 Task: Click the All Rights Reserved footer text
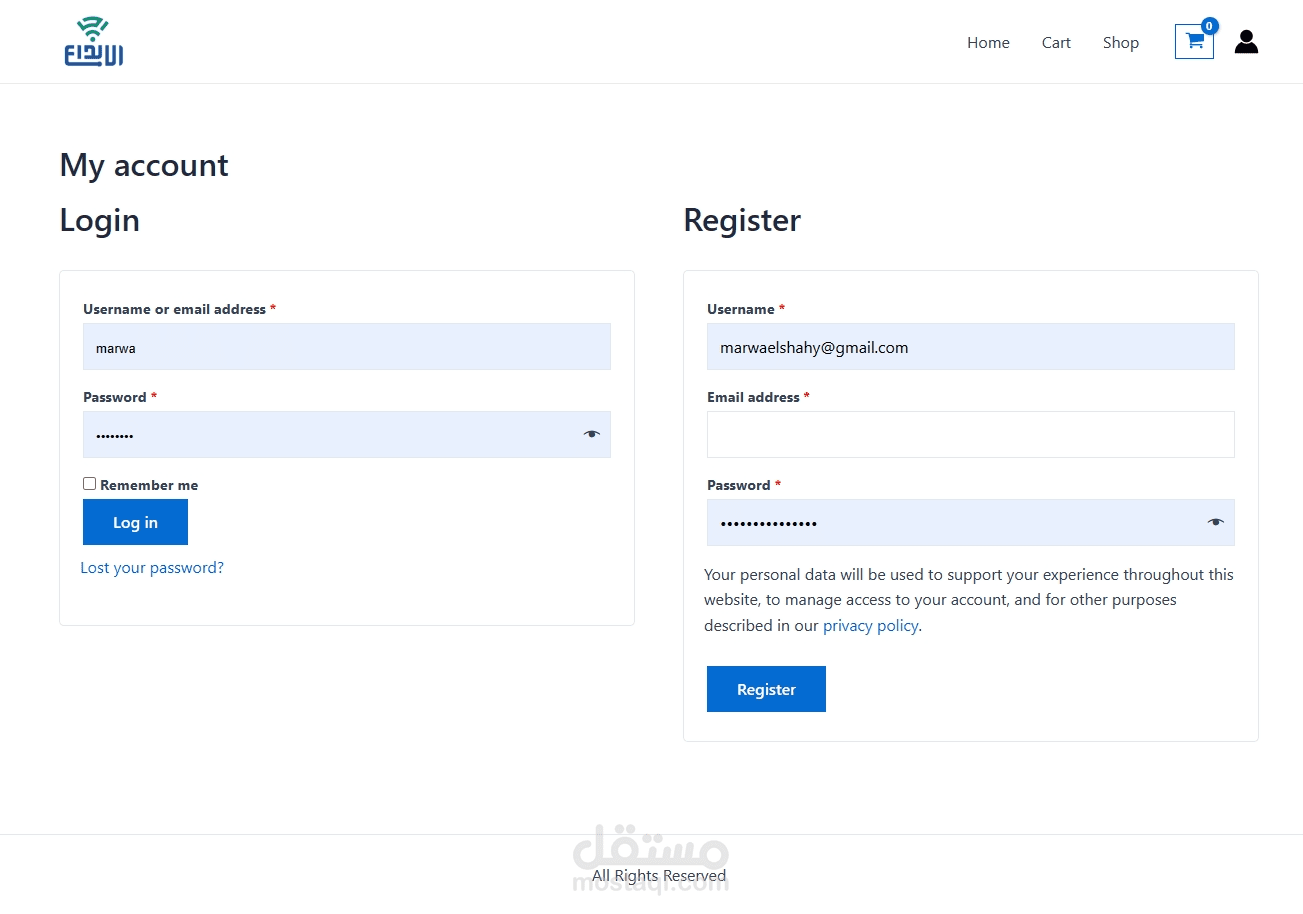coord(659,876)
